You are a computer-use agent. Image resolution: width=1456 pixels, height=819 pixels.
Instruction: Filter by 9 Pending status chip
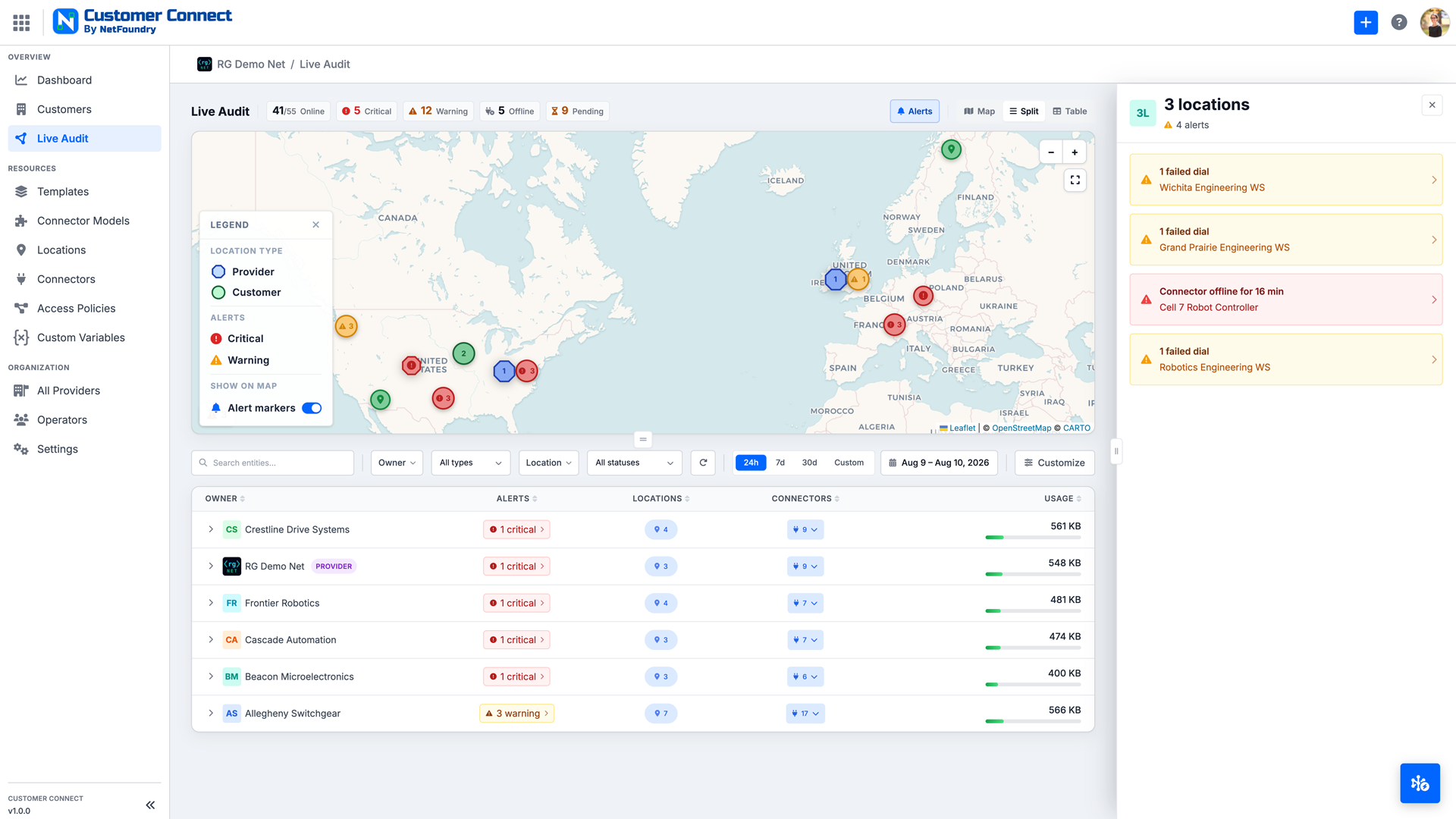577,111
